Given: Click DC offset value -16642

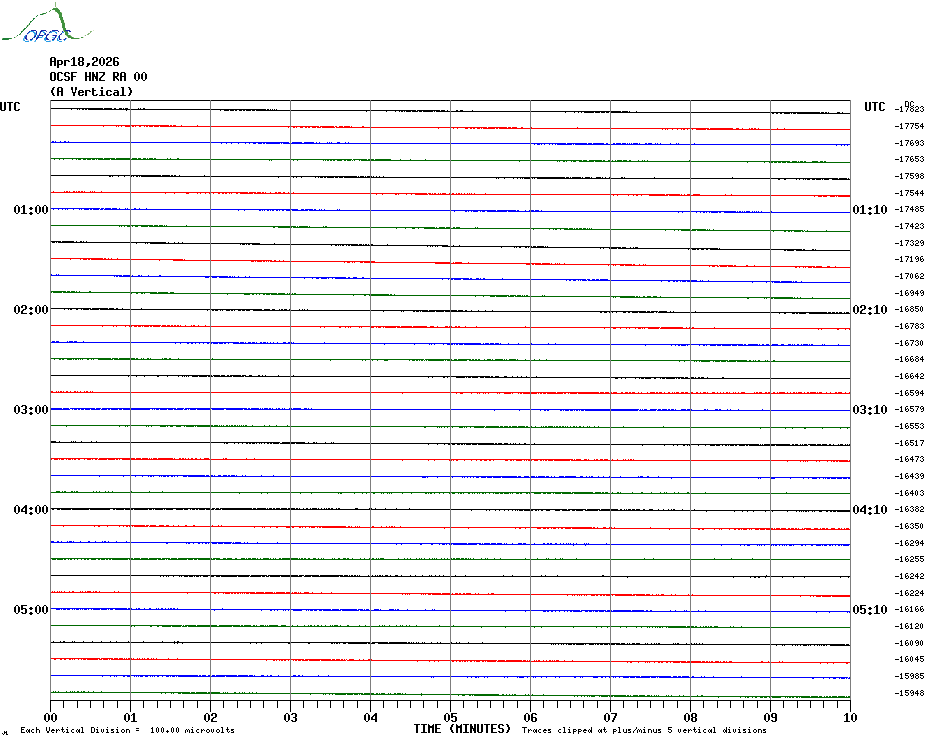Looking at the screenshot, I should tap(909, 376).
